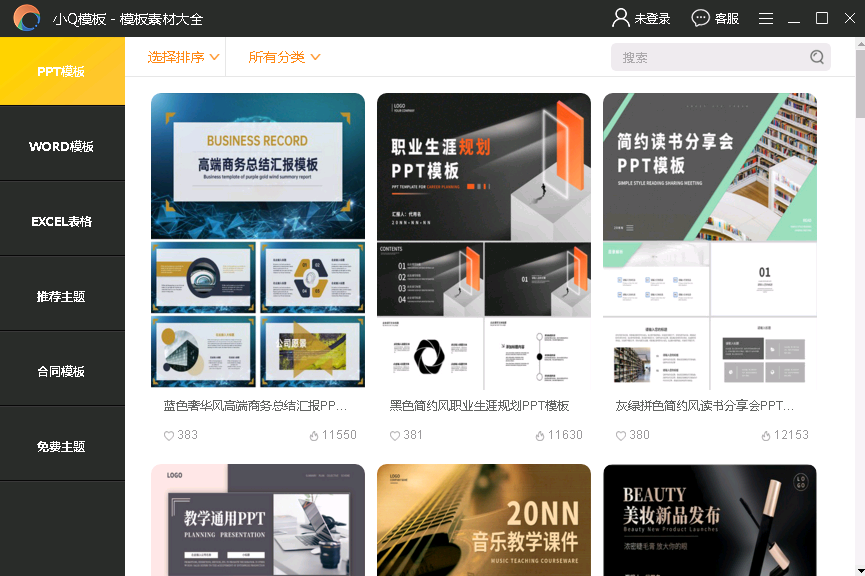Open 职业生涯规划 PPT模板 cover thumbnail

(484, 167)
